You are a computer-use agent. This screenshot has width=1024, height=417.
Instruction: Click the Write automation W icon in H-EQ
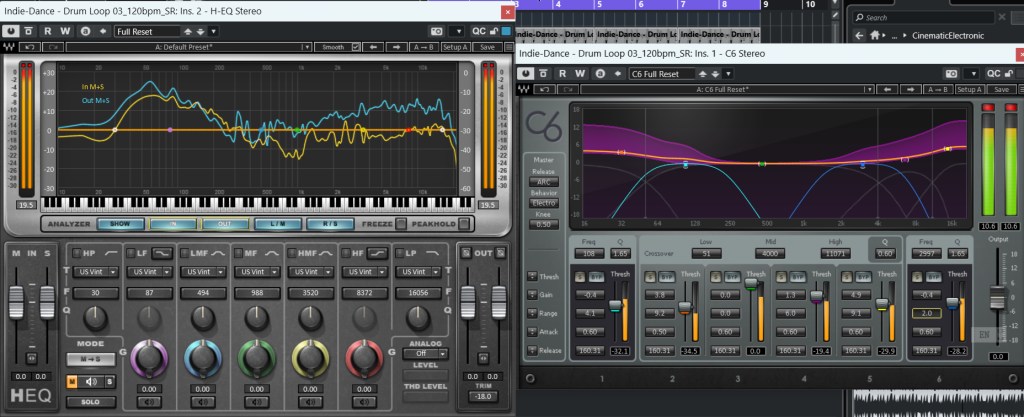[x=67, y=31]
